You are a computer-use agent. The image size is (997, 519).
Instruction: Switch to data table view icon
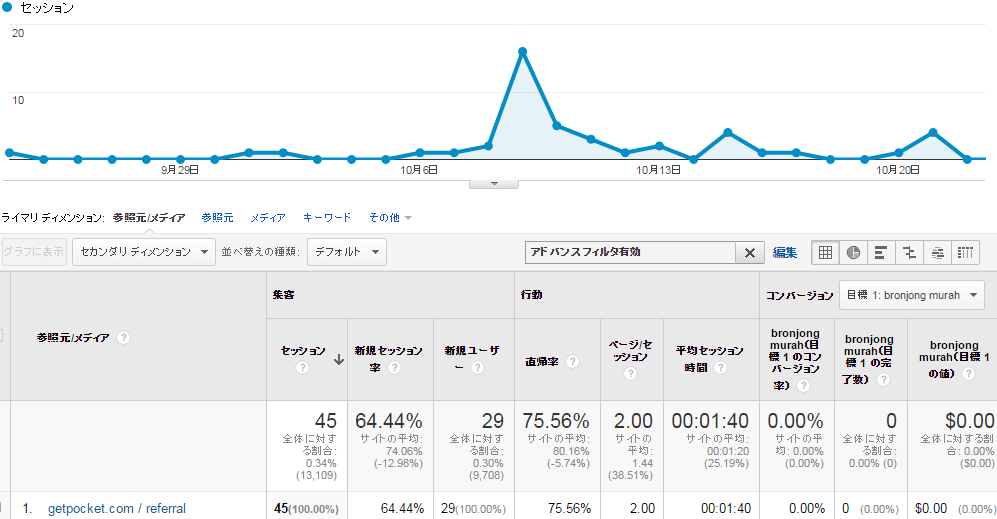tap(826, 253)
